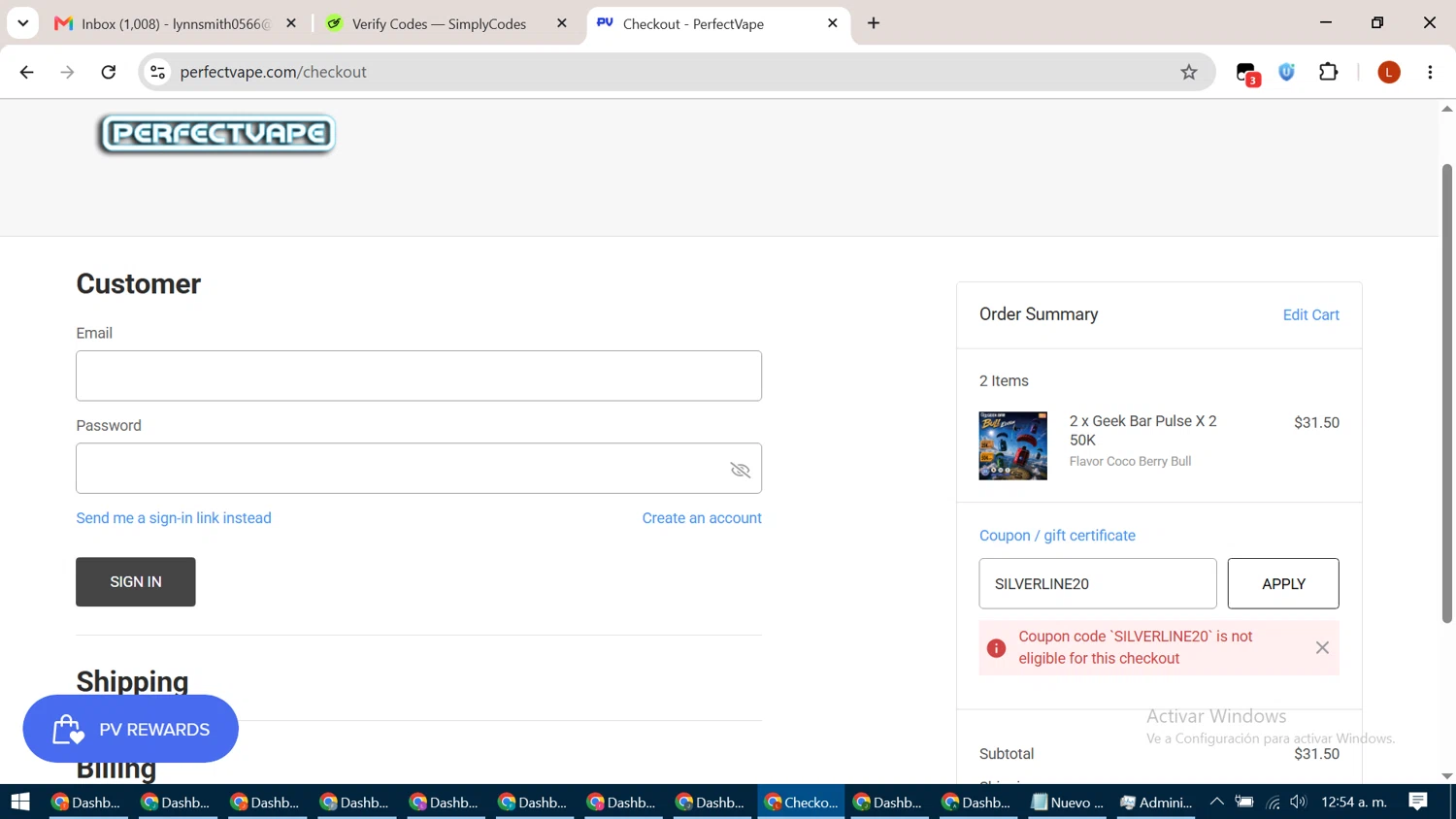The height and width of the screenshot is (819, 1456).
Task: Open the Chrome three-dot menu
Action: coord(1430,72)
